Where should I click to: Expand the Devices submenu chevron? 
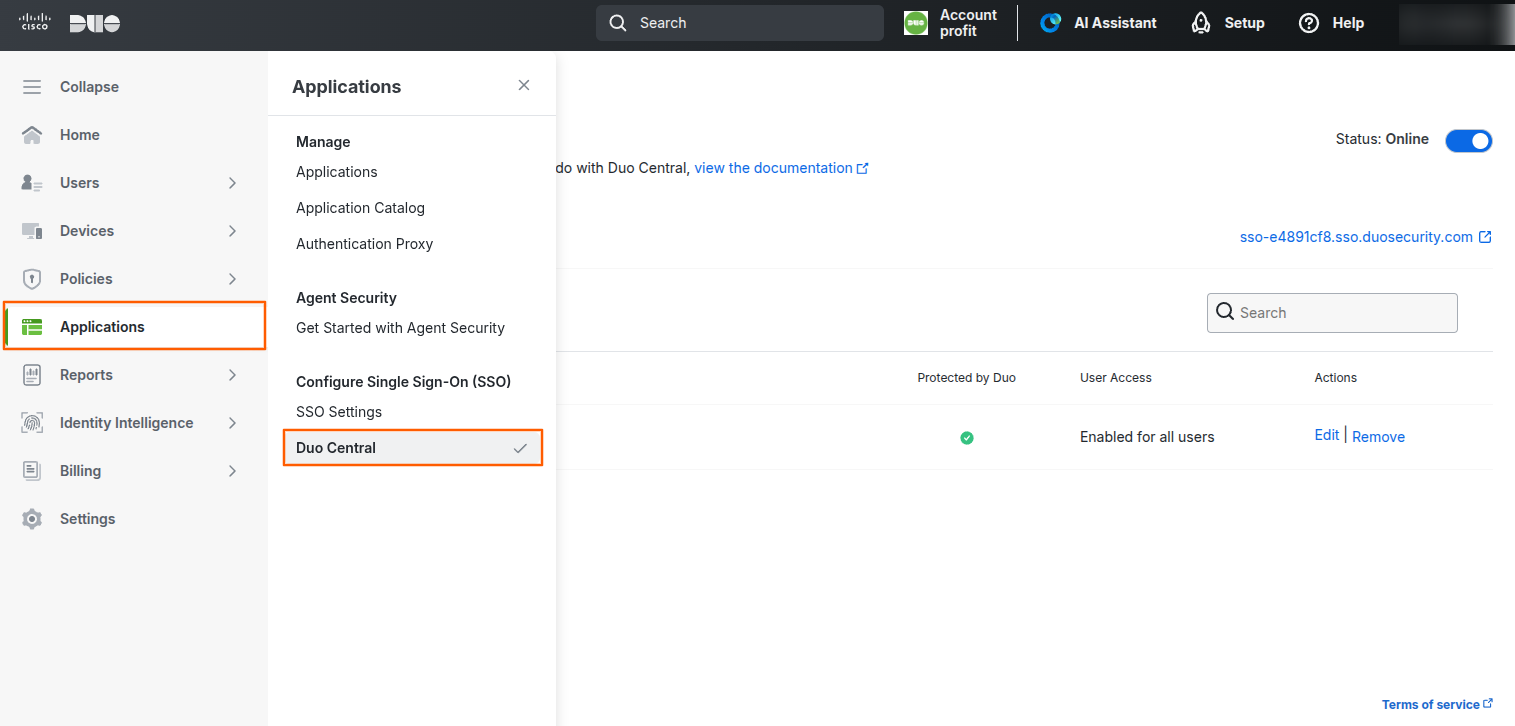pyautogui.click(x=232, y=231)
